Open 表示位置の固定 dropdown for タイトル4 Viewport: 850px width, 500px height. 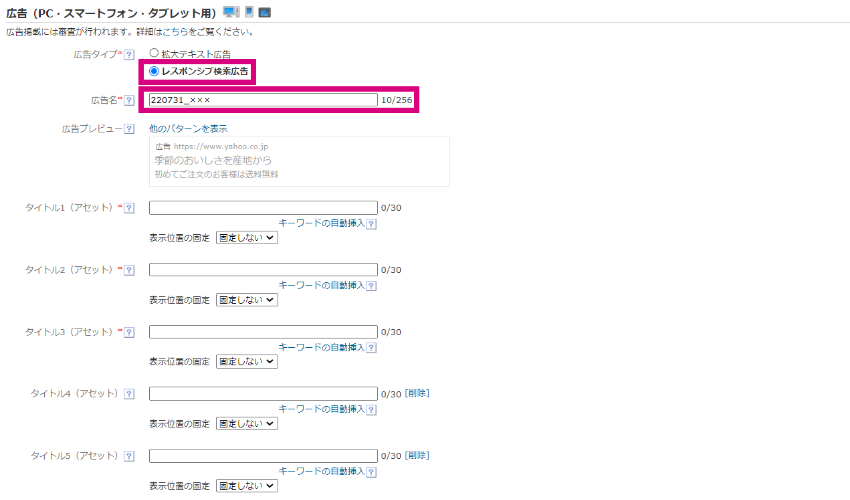[x=247, y=424]
